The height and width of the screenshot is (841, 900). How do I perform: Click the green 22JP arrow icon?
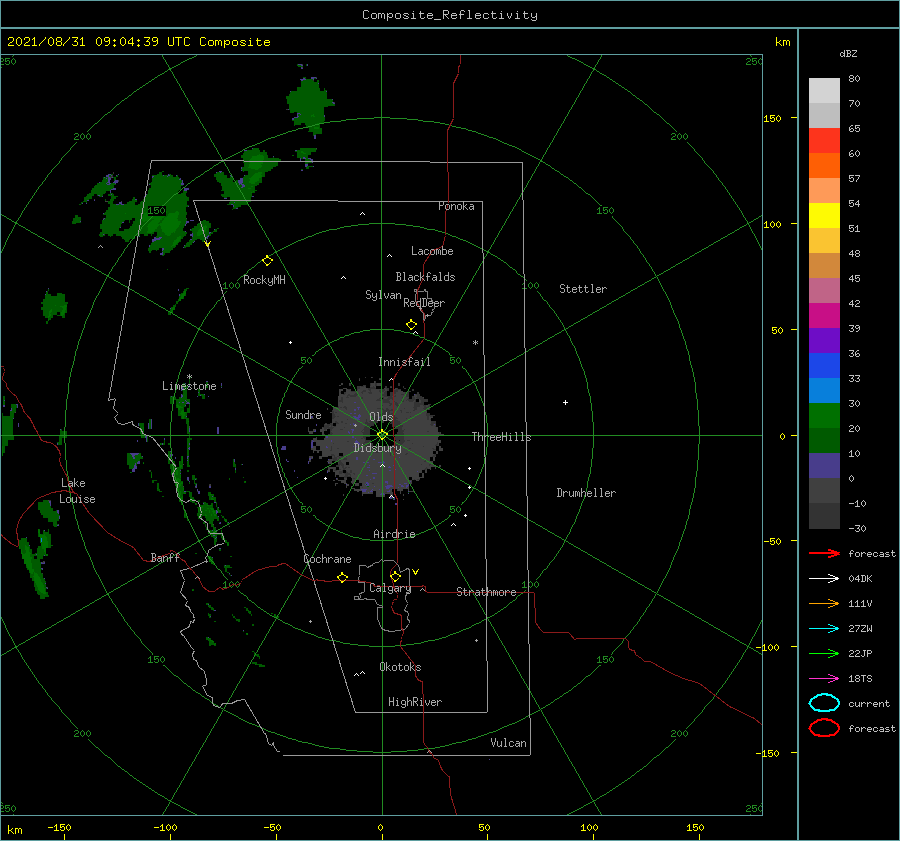(824, 653)
